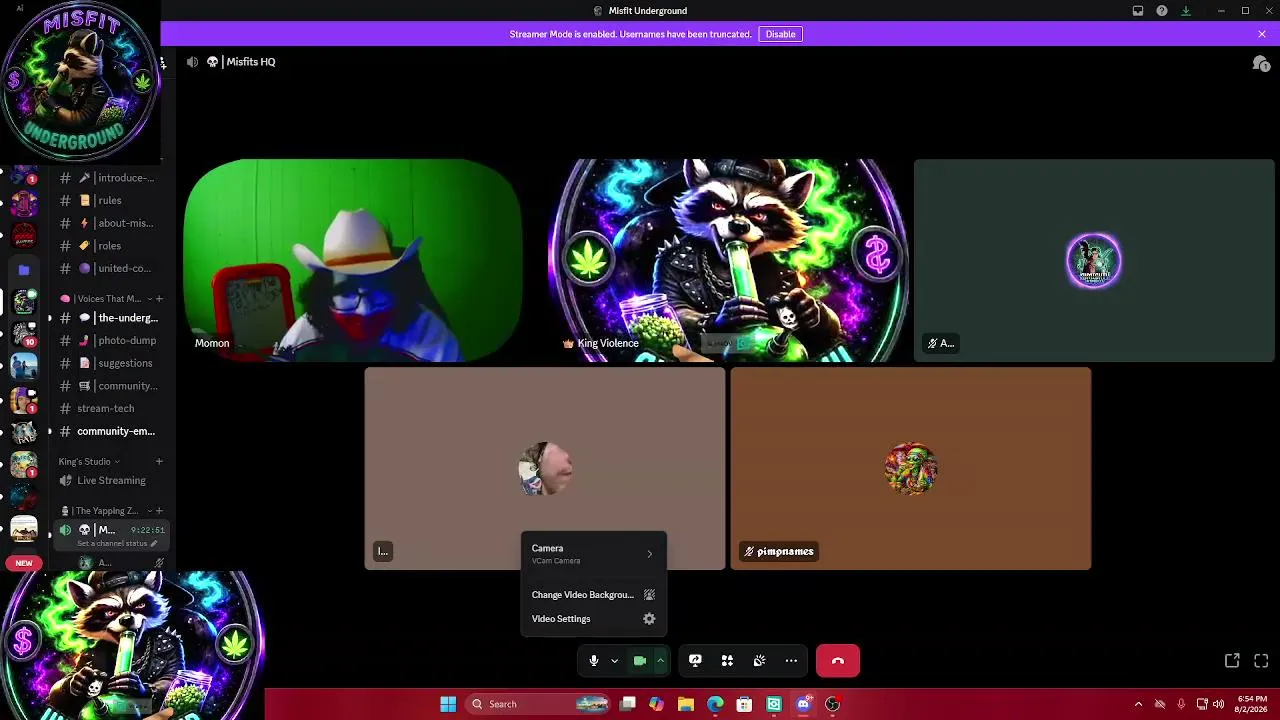1280x720 pixels.
Task: Open the rules channel
Action: pos(110,200)
